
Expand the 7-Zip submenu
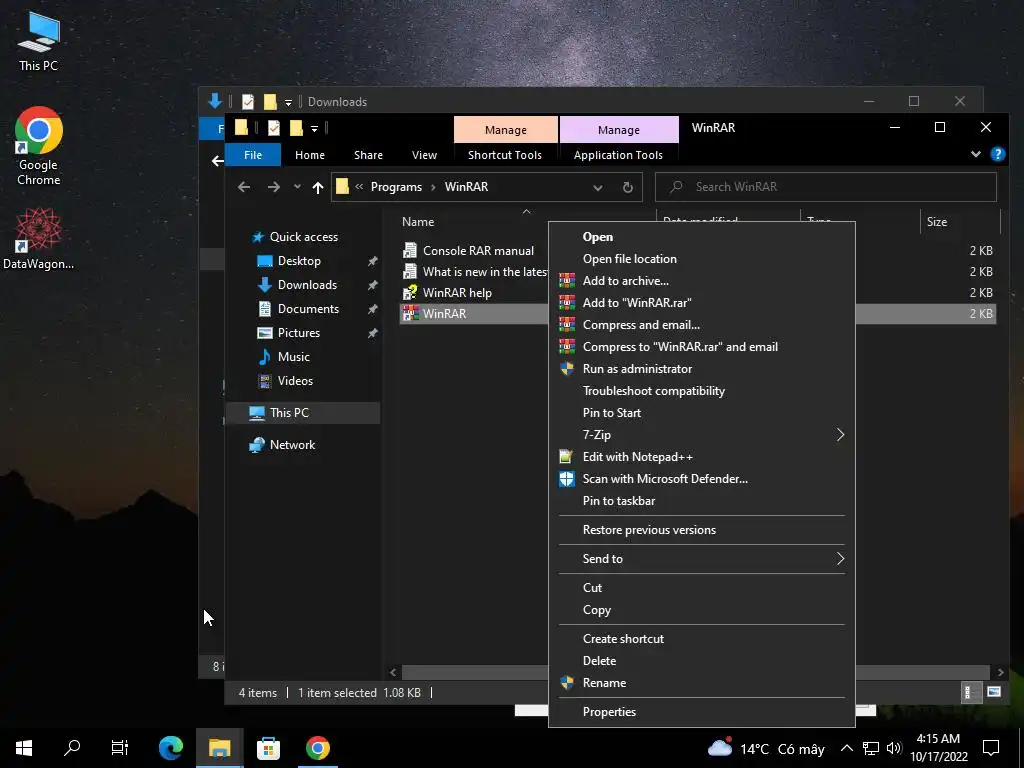pos(840,435)
